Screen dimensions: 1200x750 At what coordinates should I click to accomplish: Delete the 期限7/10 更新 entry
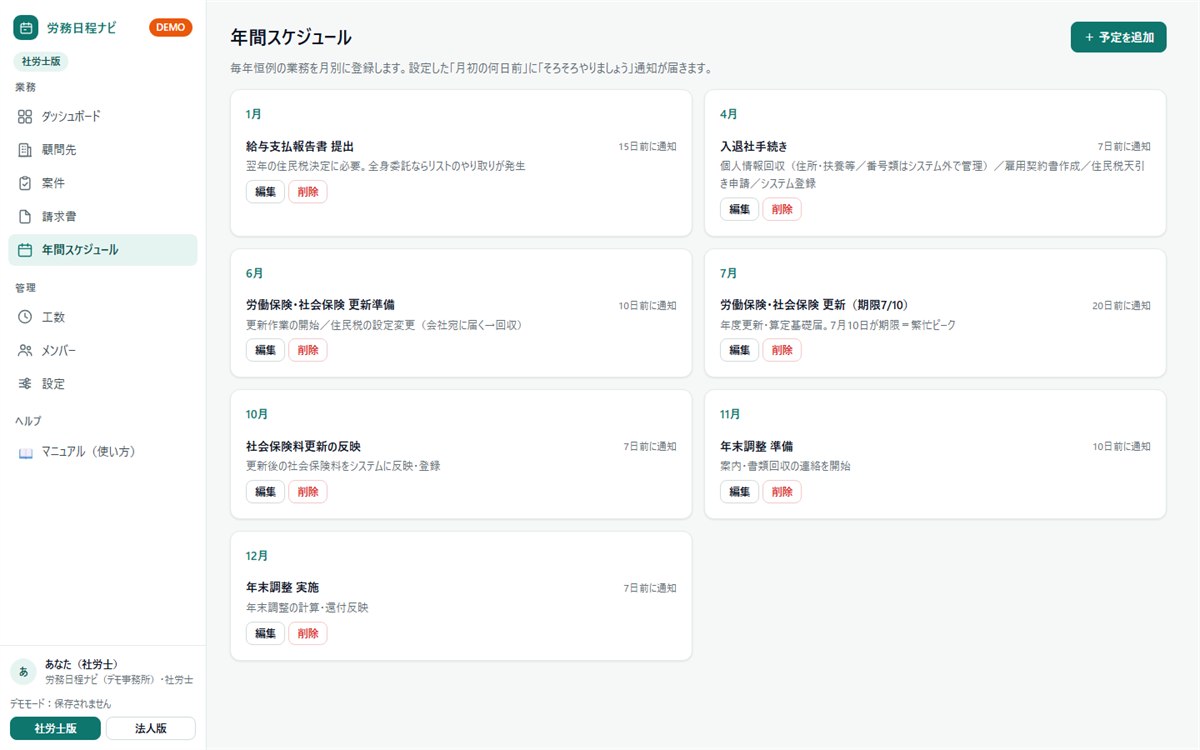pyautogui.click(x=782, y=350)
